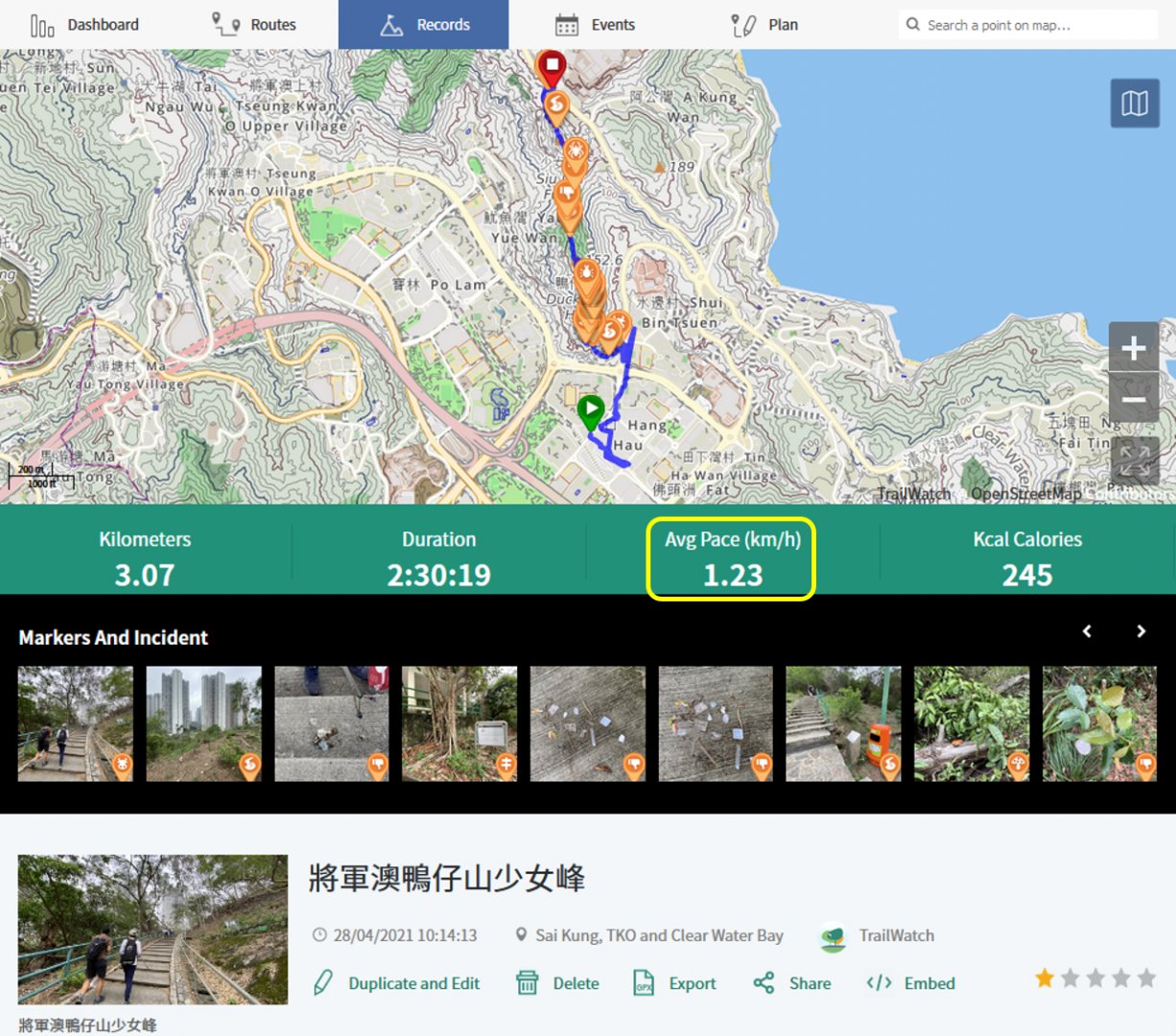Show next markers with right arrow
This screenshot has height=1036, width=1176.
tap(1141, 631)
